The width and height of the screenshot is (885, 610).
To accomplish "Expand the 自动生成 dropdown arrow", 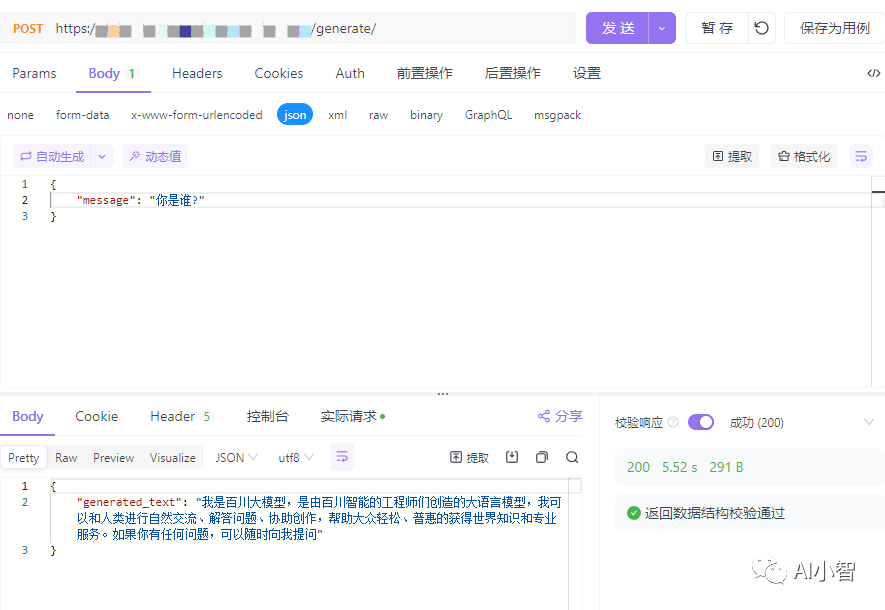I will click(x=102, y=156).
